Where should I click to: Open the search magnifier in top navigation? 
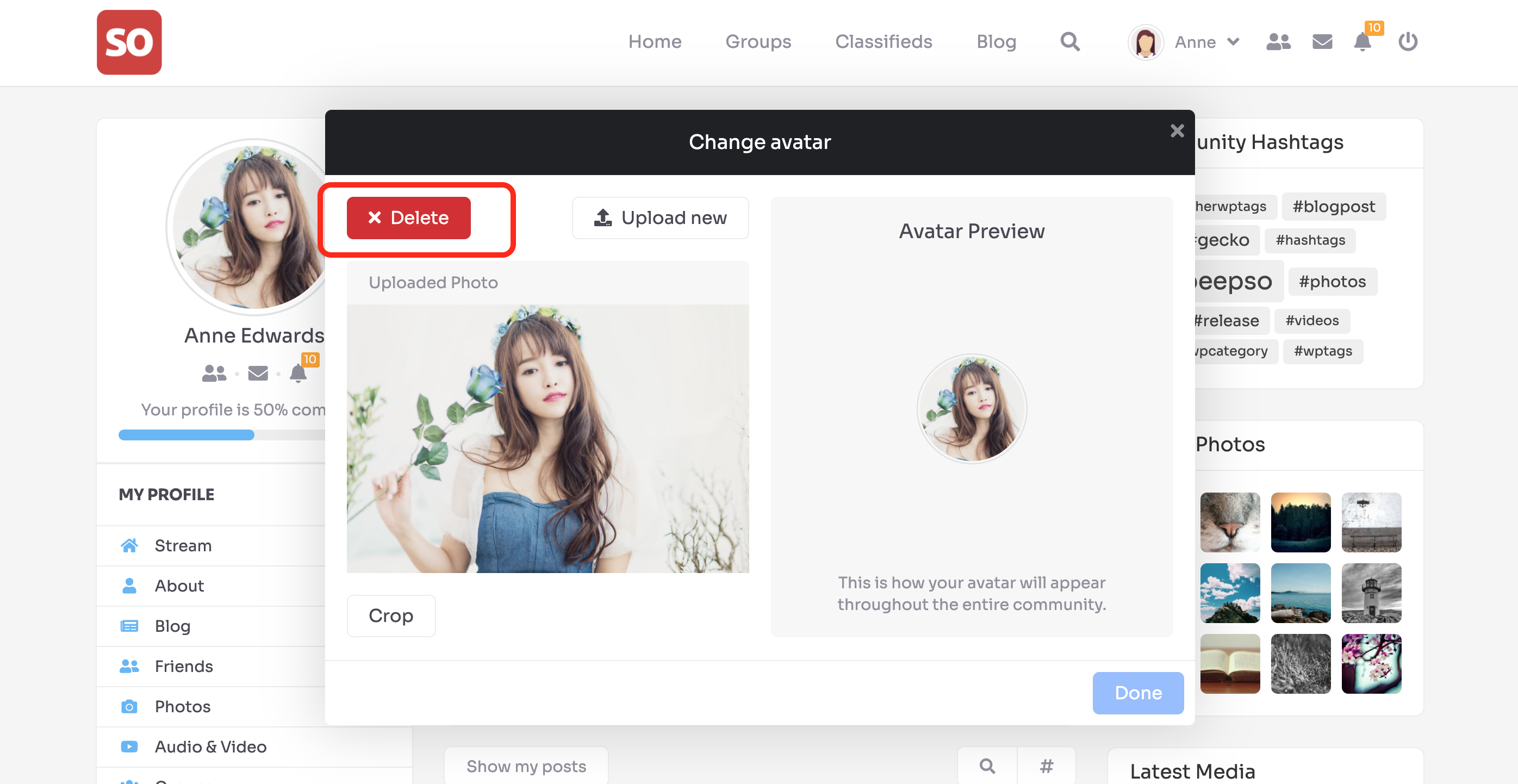pos(1069,42)
